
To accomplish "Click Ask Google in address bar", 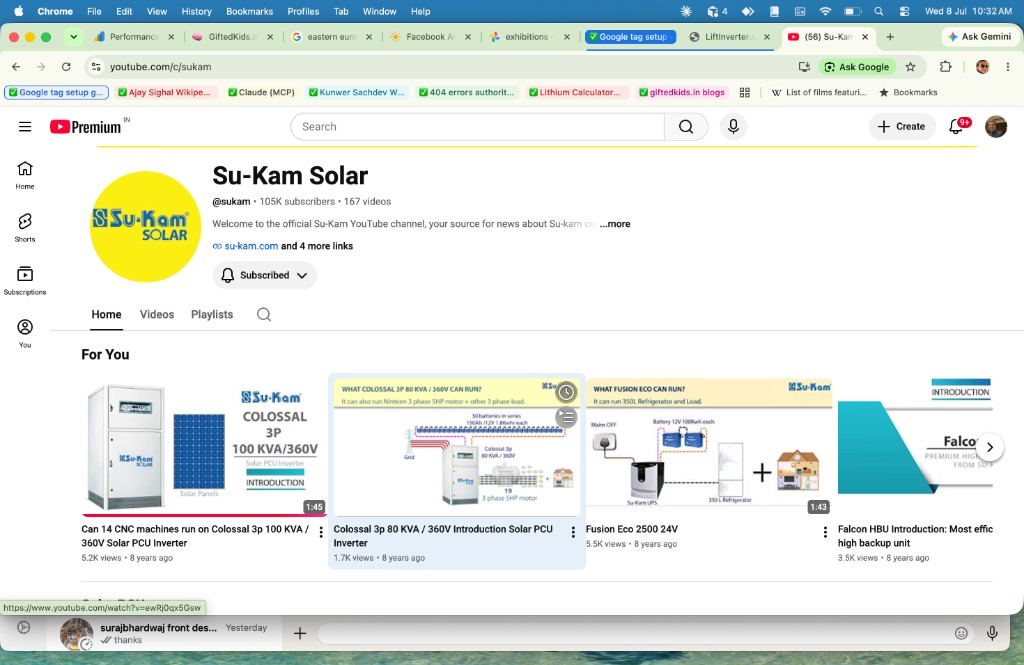I will [856, 67].
